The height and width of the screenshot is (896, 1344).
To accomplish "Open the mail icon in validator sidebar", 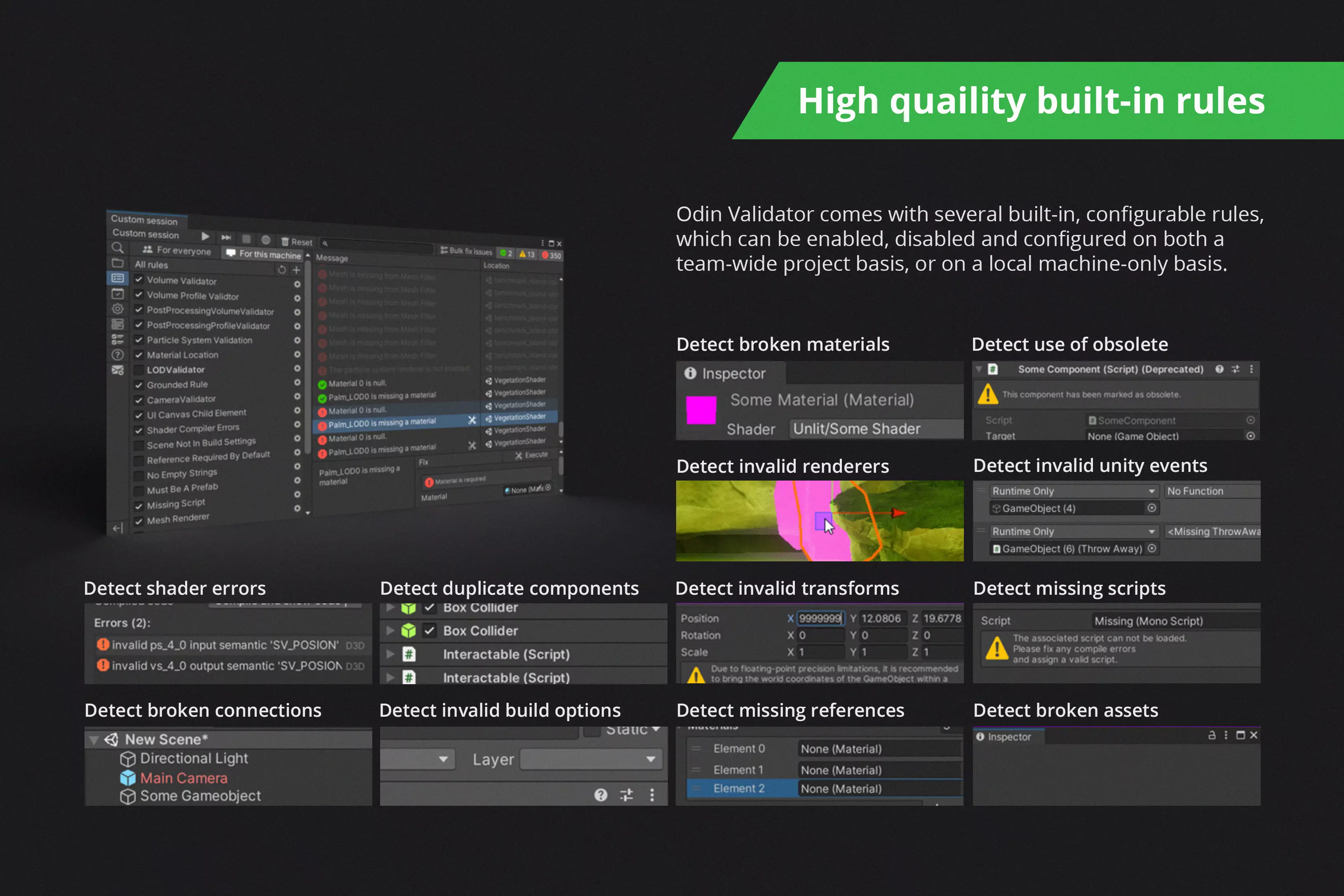I will click(x=117, y=370).
